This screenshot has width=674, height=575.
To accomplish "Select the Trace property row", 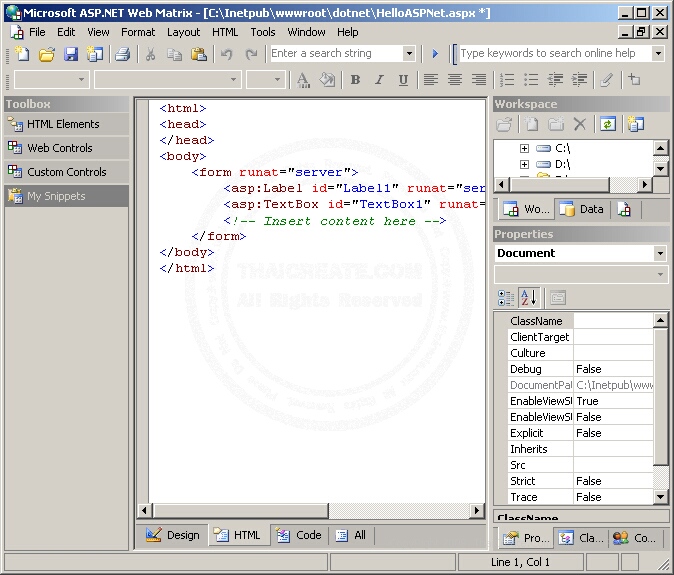I will click(580, 497).
